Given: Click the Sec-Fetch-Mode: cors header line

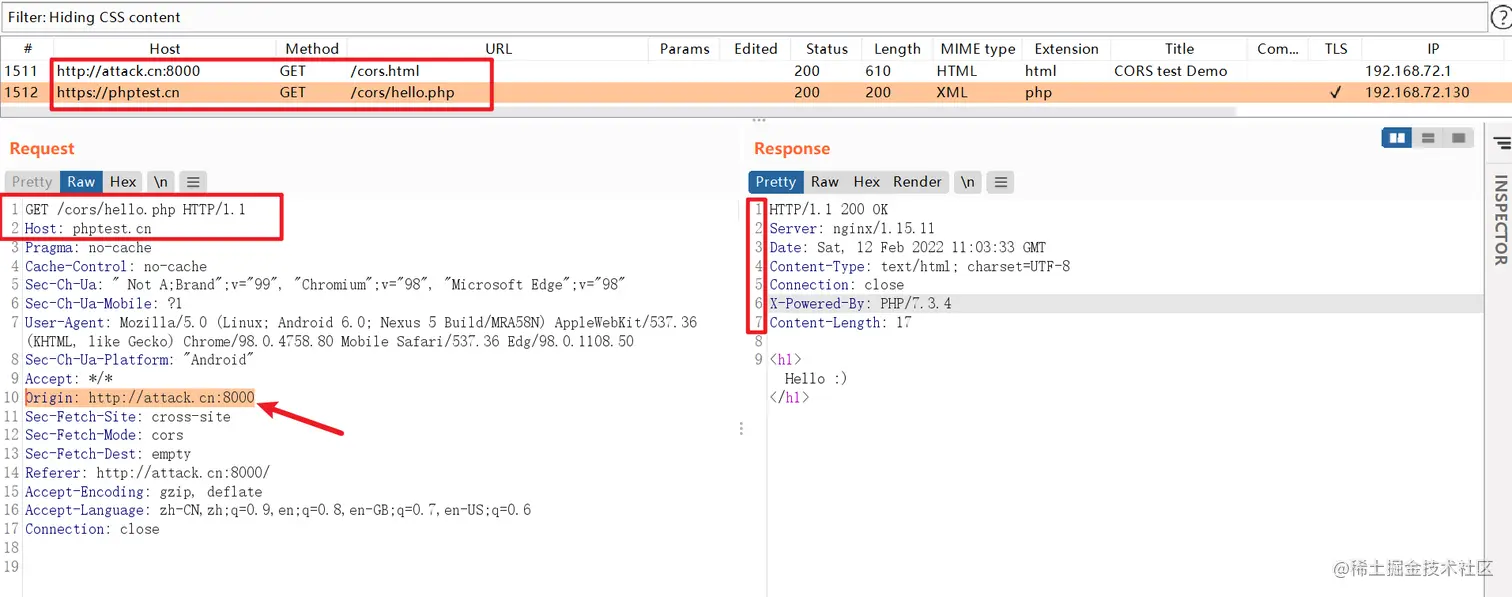Looking at the screenshot, I should [x=104, y=435].
